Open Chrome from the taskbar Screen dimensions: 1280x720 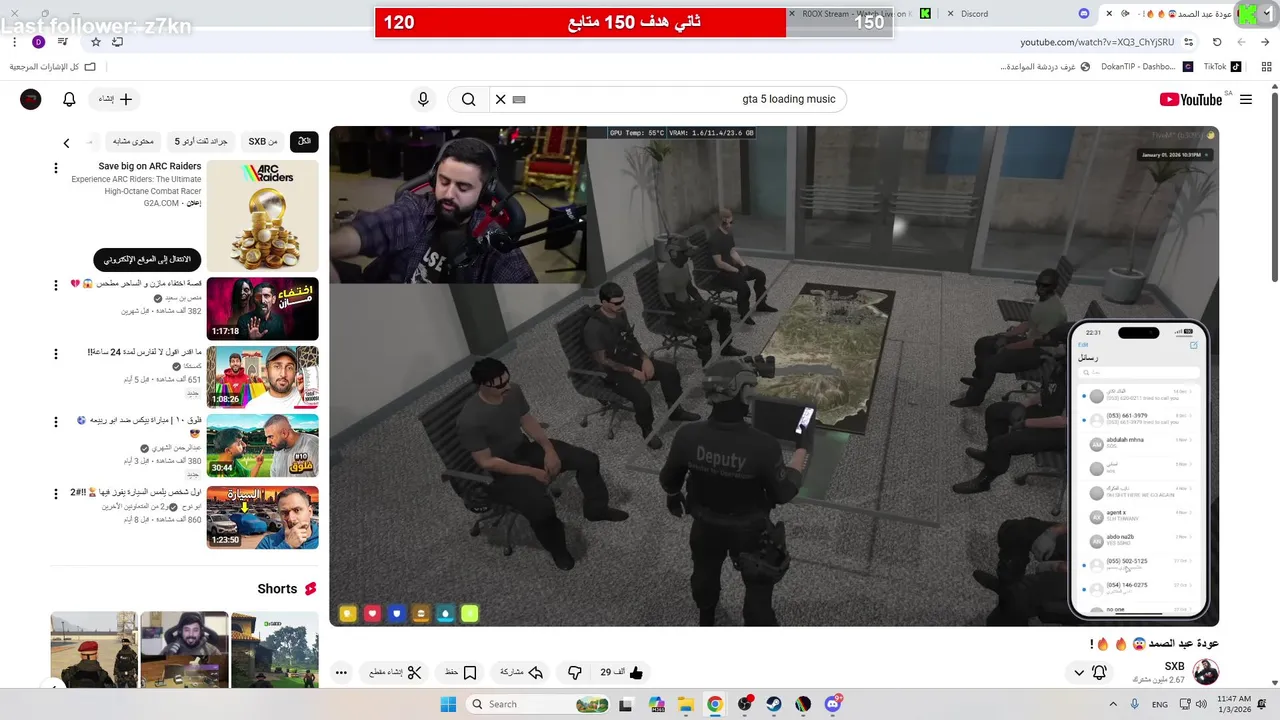pyautogui.click(x=715, y=704)
